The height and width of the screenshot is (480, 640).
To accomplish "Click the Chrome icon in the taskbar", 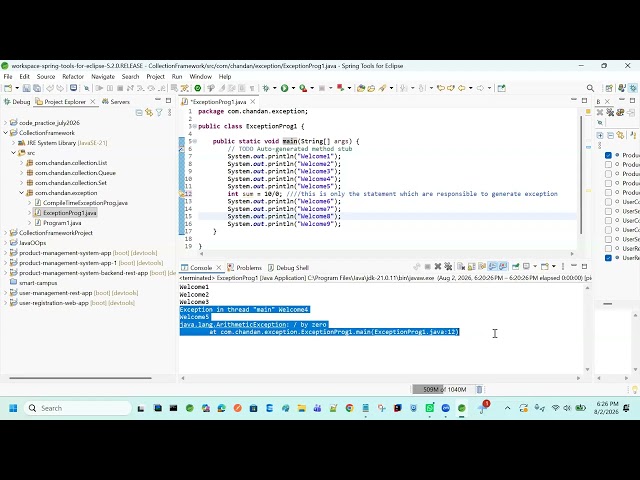I will point(349,408).
